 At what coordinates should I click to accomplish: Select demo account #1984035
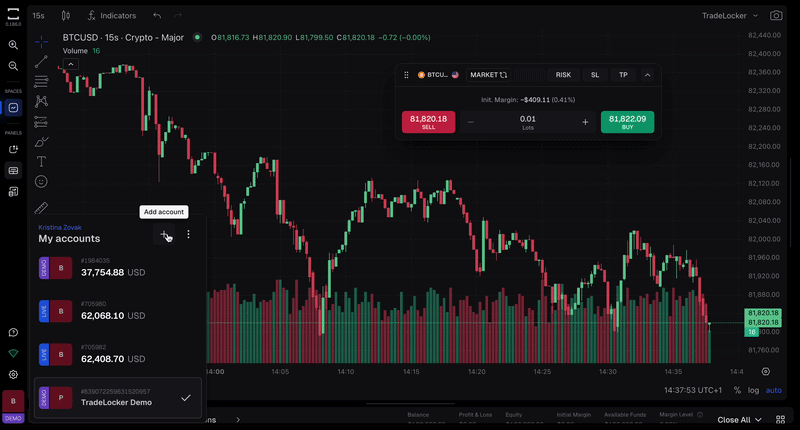(117, 267)
